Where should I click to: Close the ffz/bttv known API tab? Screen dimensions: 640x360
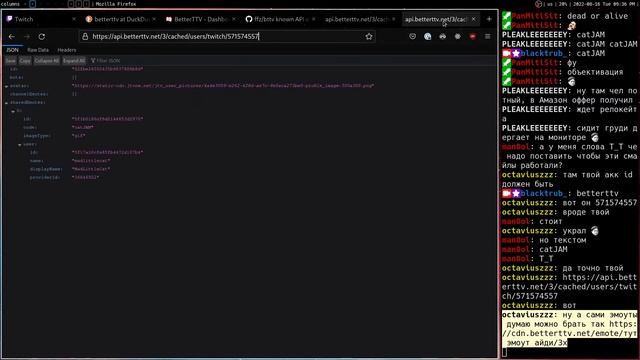pos(313,19)
